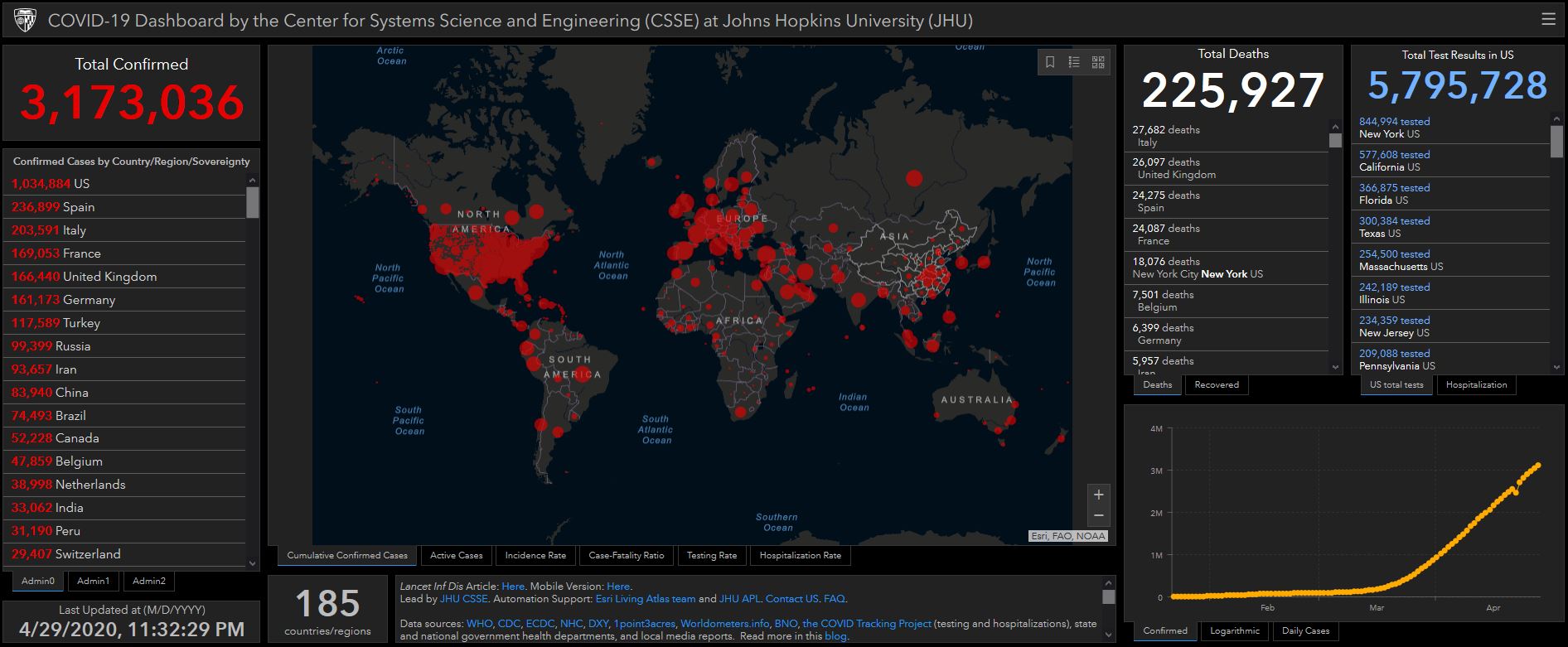Show the US total tests tab
1568x647 pixels.
pyautogui.click(x=1396, y=384)
